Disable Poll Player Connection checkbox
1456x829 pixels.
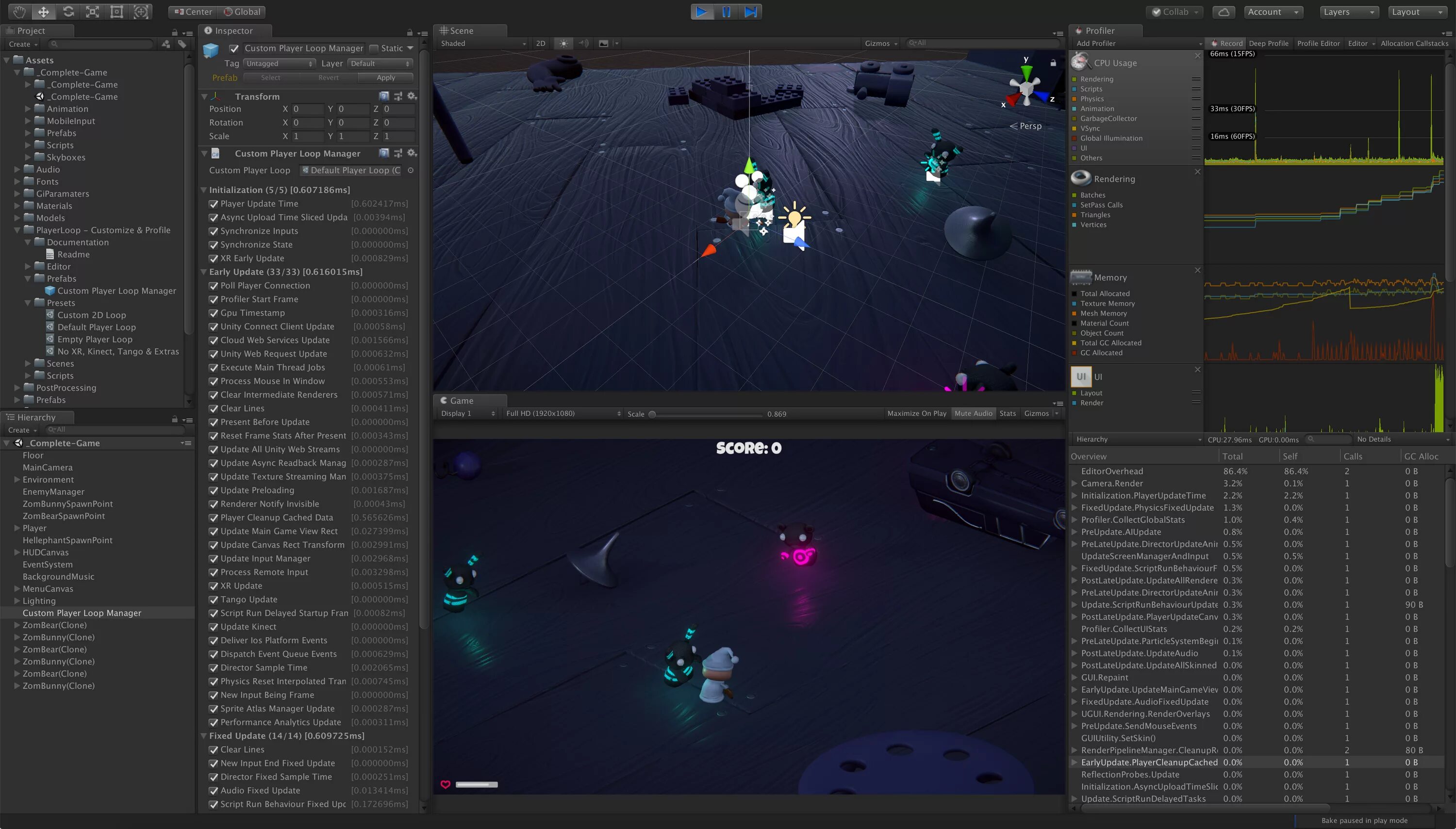(214, 286)
